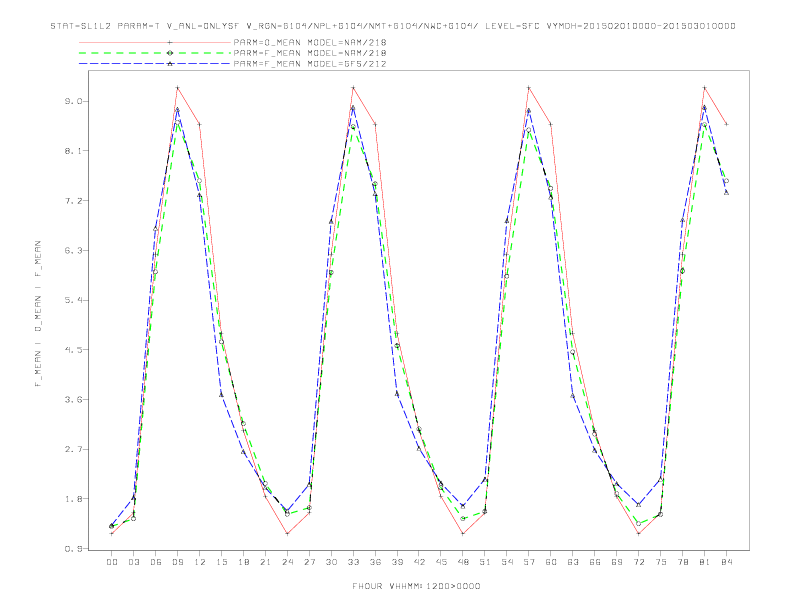Click x-axis tick label 12
The image size is (792, 612).
(200, 562)
